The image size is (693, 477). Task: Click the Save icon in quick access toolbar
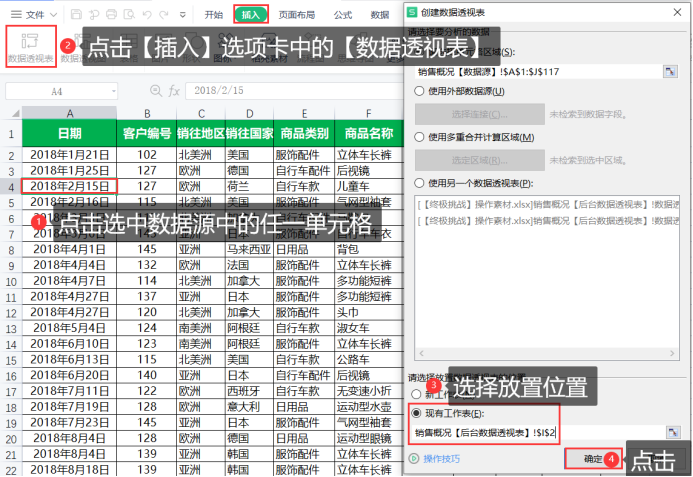pos(76,15)
